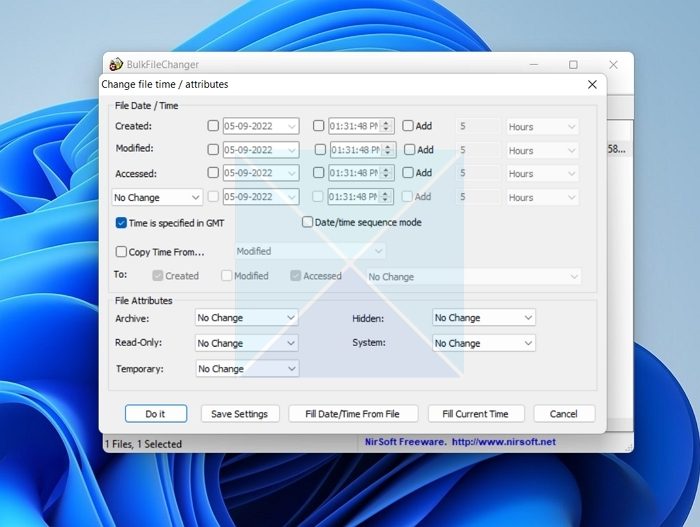Open the nirsoft.net link in status bar
This screenshot has height=527, width=700.
coord(504,442)
